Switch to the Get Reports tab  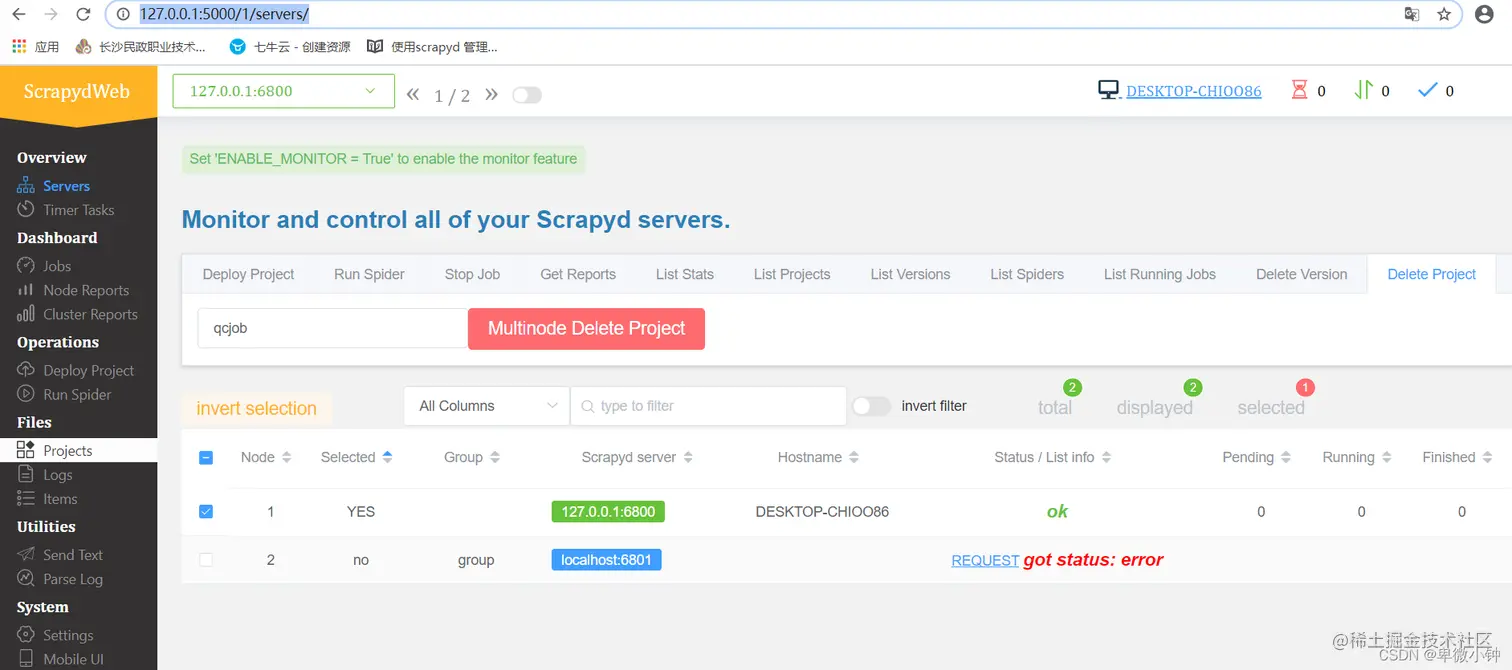pyautogui.click(x=578, y=274)
